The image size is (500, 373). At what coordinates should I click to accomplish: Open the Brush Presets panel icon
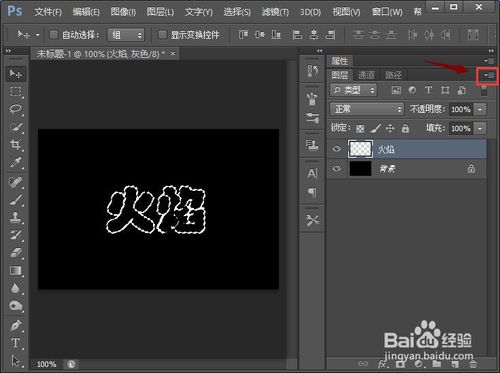click(x=312, y=99)
